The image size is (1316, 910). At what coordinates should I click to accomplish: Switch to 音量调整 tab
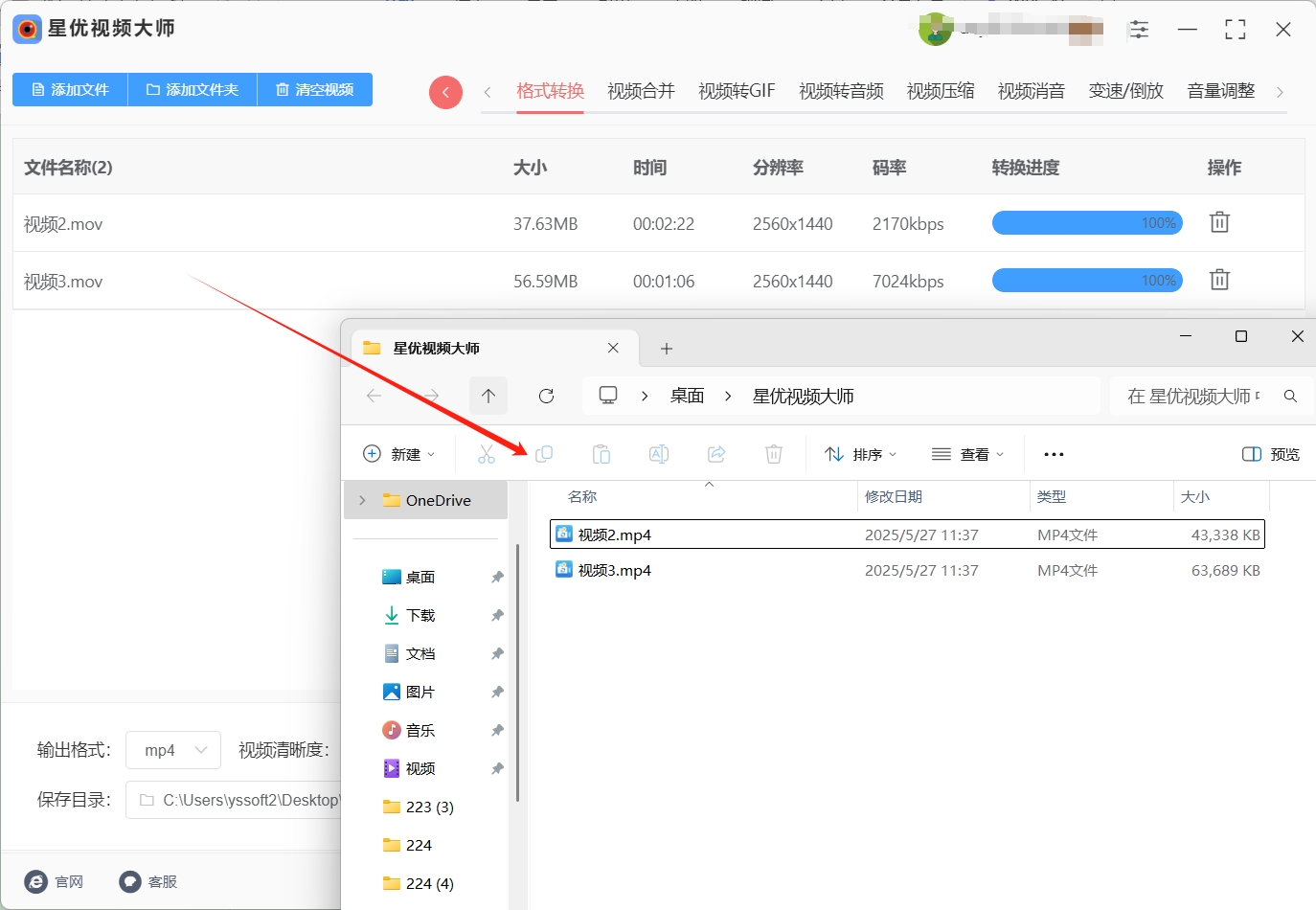(x=1221, y=91)
